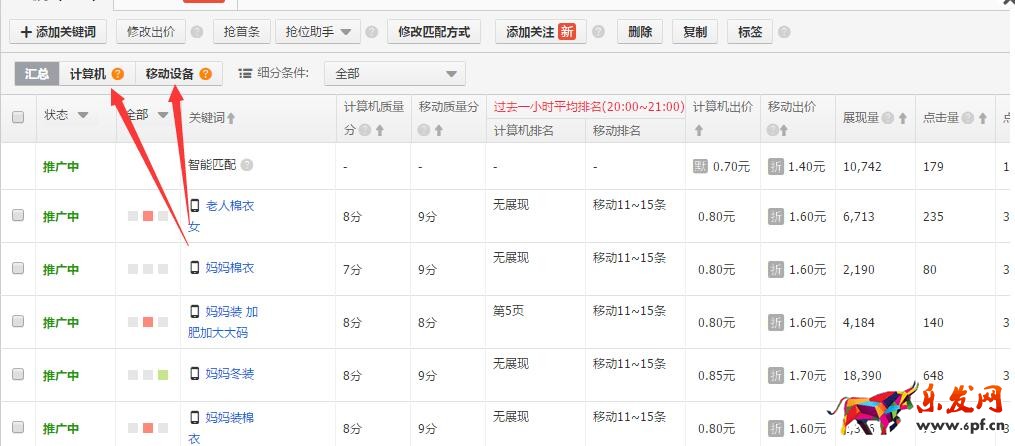Expand the 抢位助手 dropdown button
This screenshot has width=1015, height=446.
point(316,32)
